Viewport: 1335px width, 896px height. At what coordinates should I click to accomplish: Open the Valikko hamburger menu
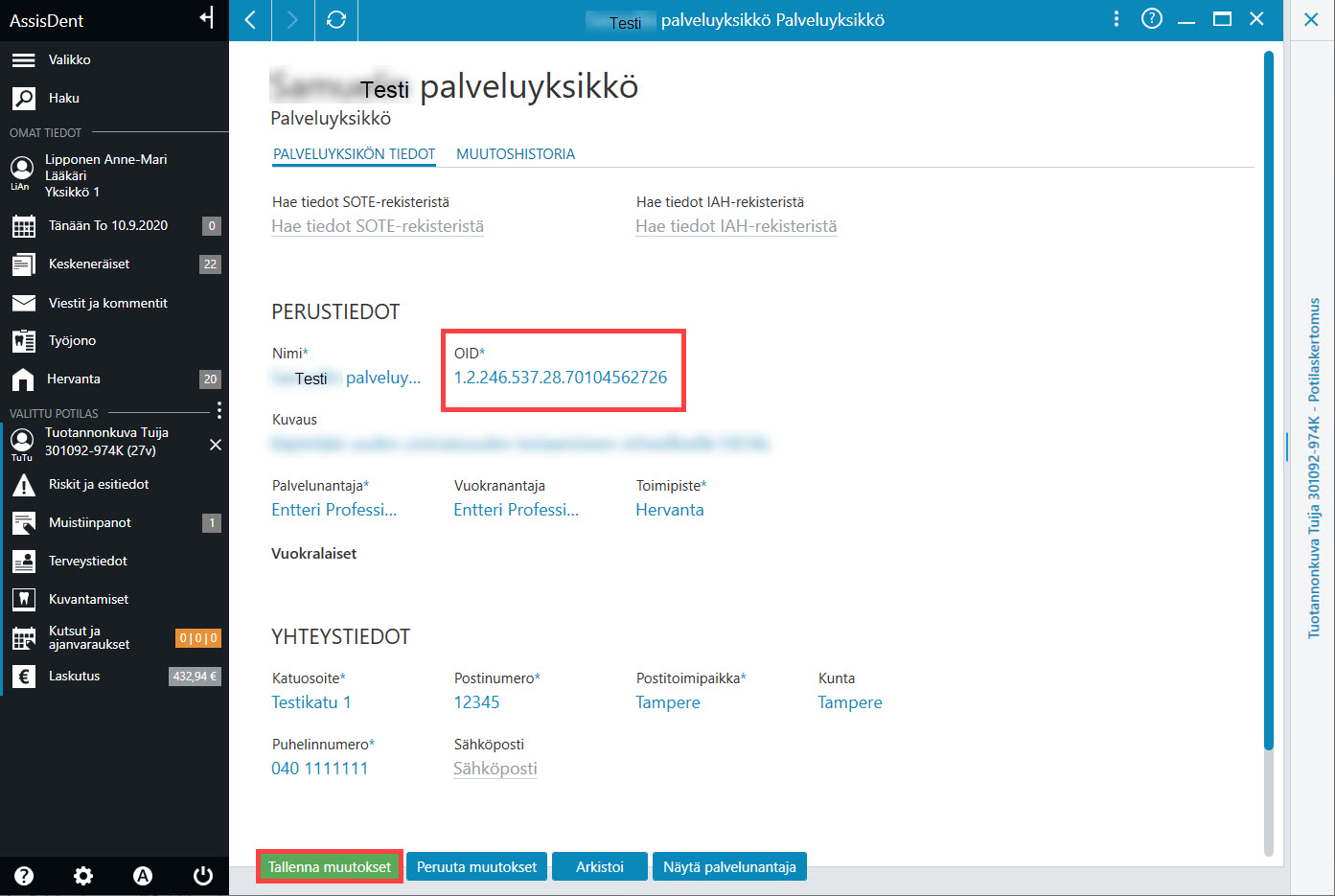point(23,60)
